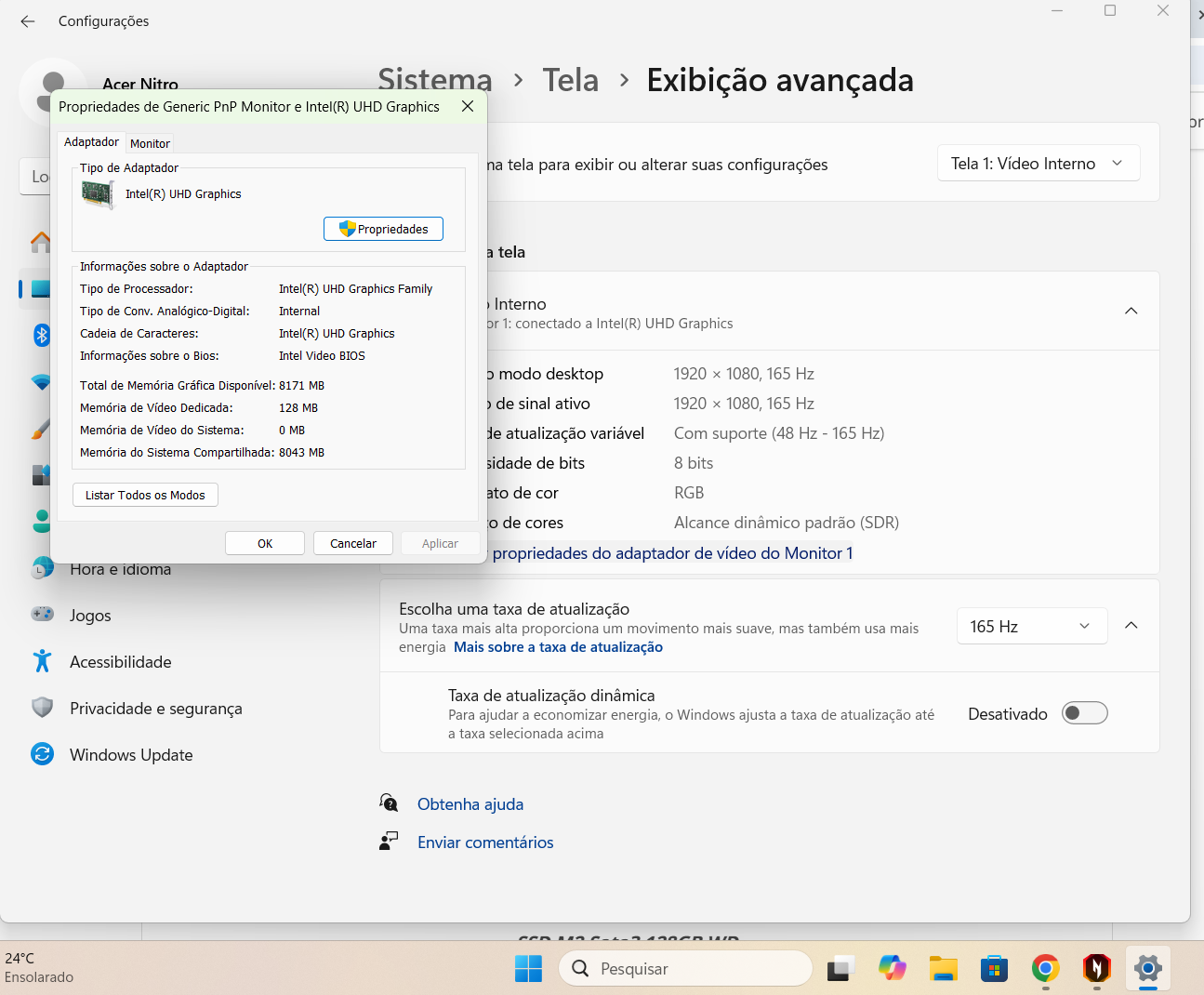Click the Propriedades adapter button
Viewport: 1204px width, 995px height.
(x=383, y=229)
